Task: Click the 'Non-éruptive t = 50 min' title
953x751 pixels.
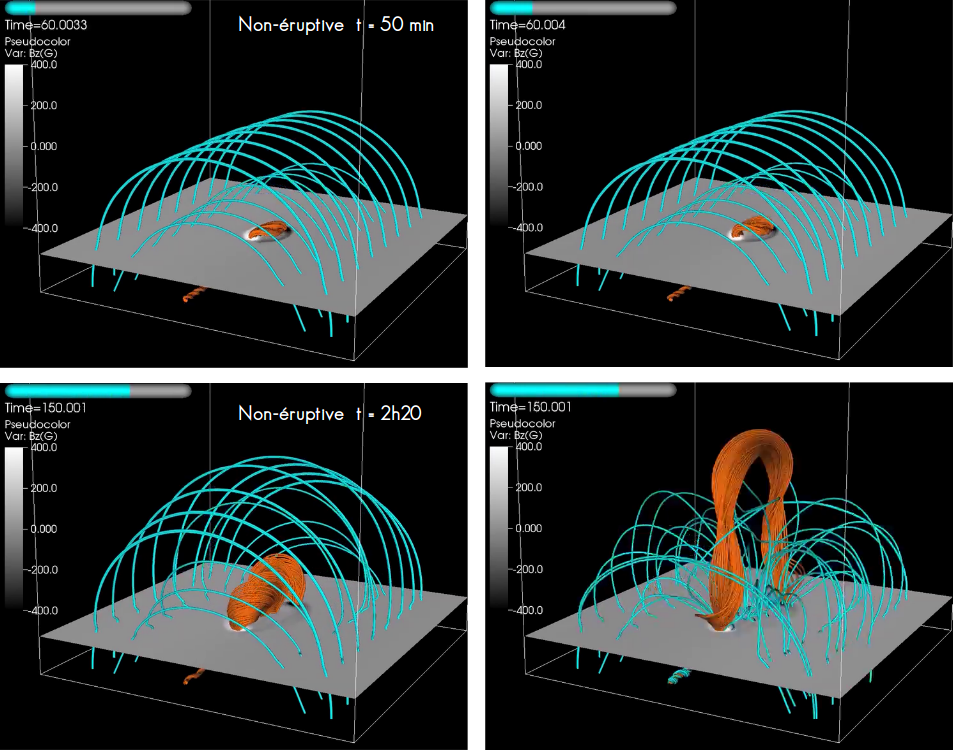Action: pyautogui.click(x=334, y=24)
